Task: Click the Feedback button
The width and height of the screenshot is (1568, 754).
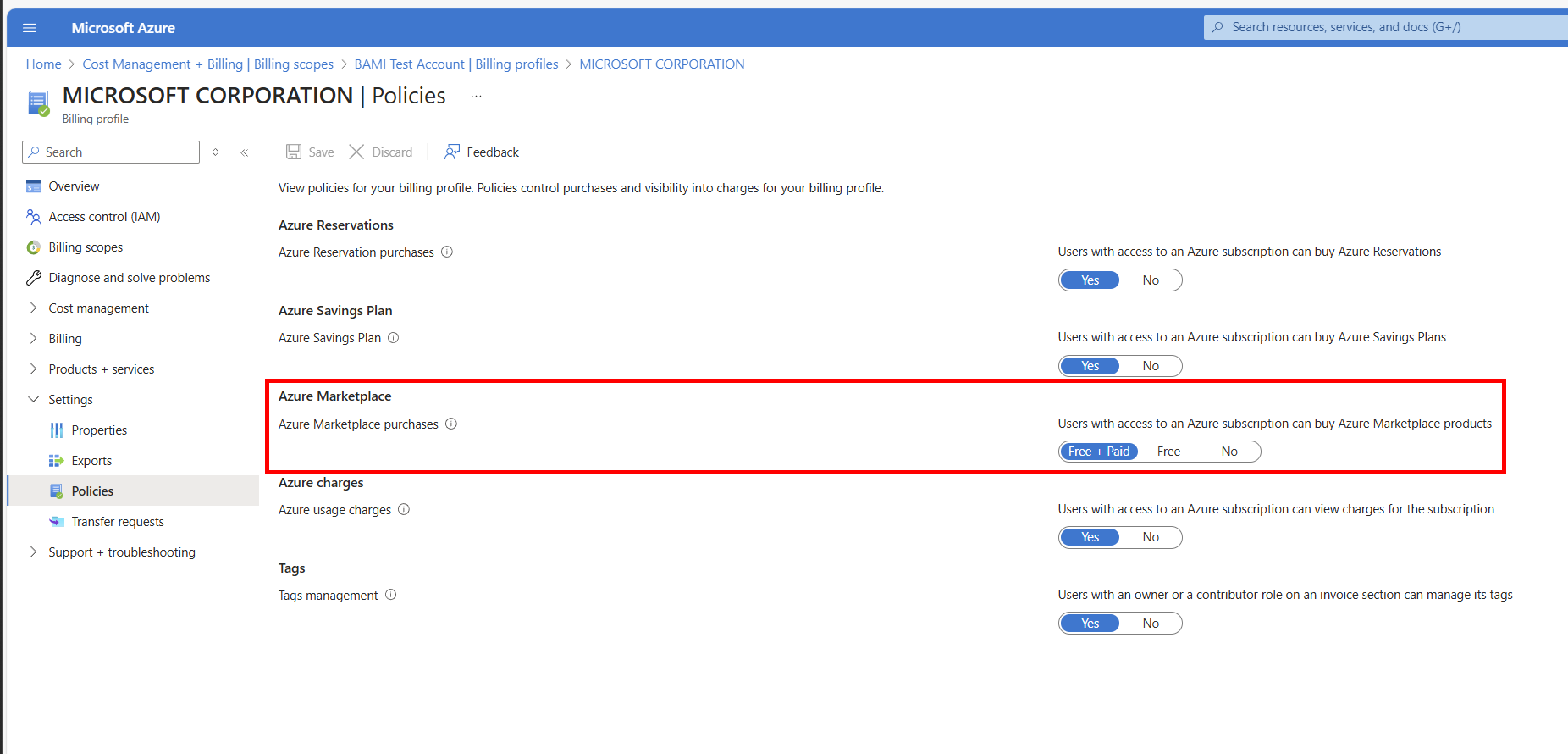Action: pyautogui.click(x=482, y=152)
